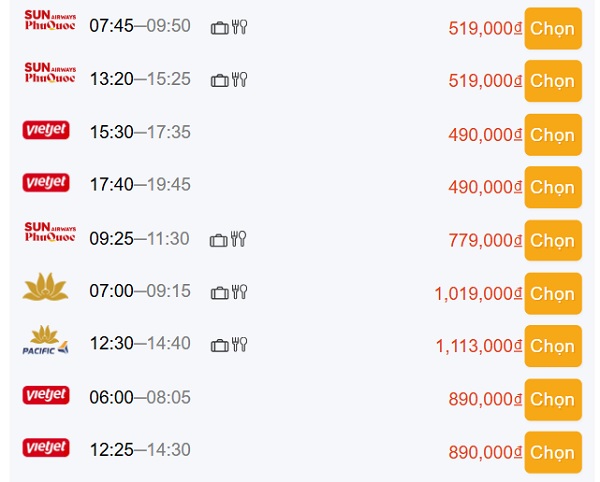Click Vietjet logo on 06:00 flight

coord(45,396)
